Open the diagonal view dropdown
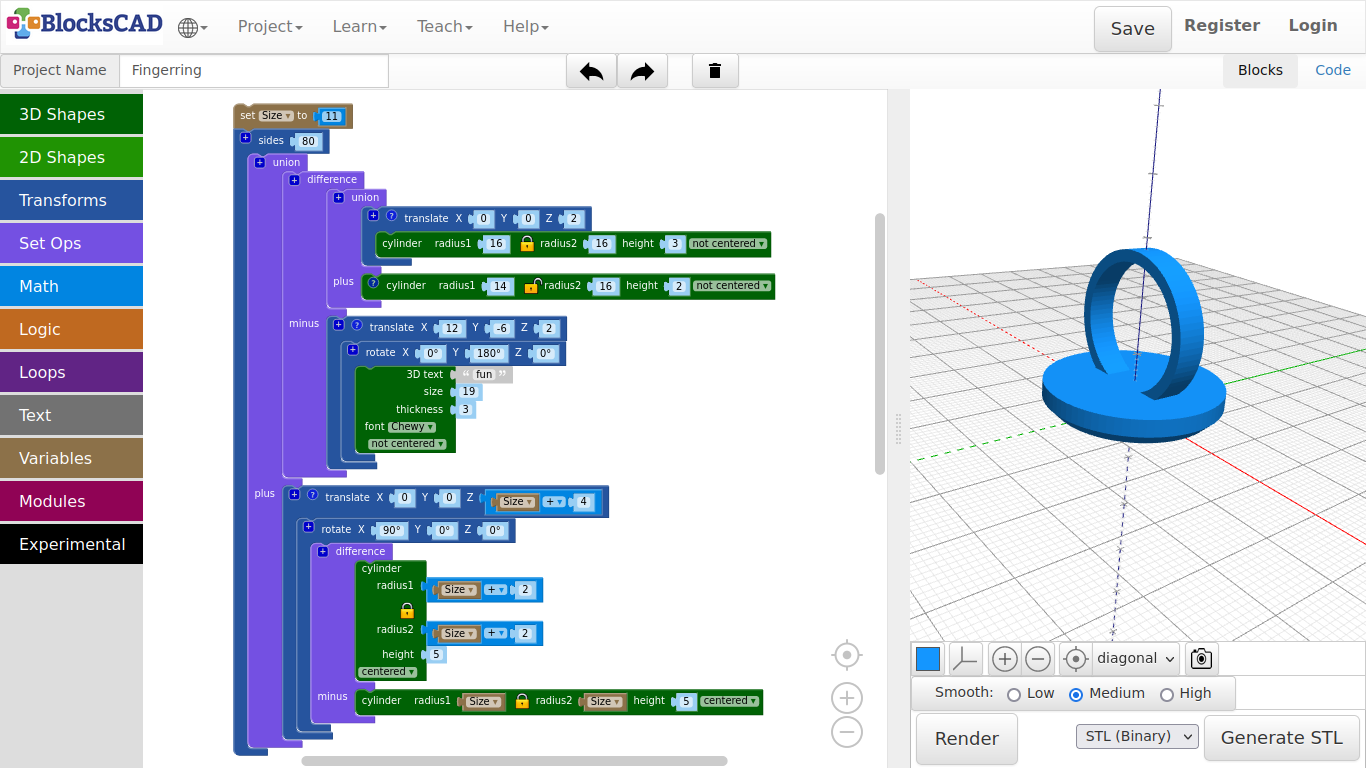Viewport: 1366px width, 768px height. (x=1135, y=659)
